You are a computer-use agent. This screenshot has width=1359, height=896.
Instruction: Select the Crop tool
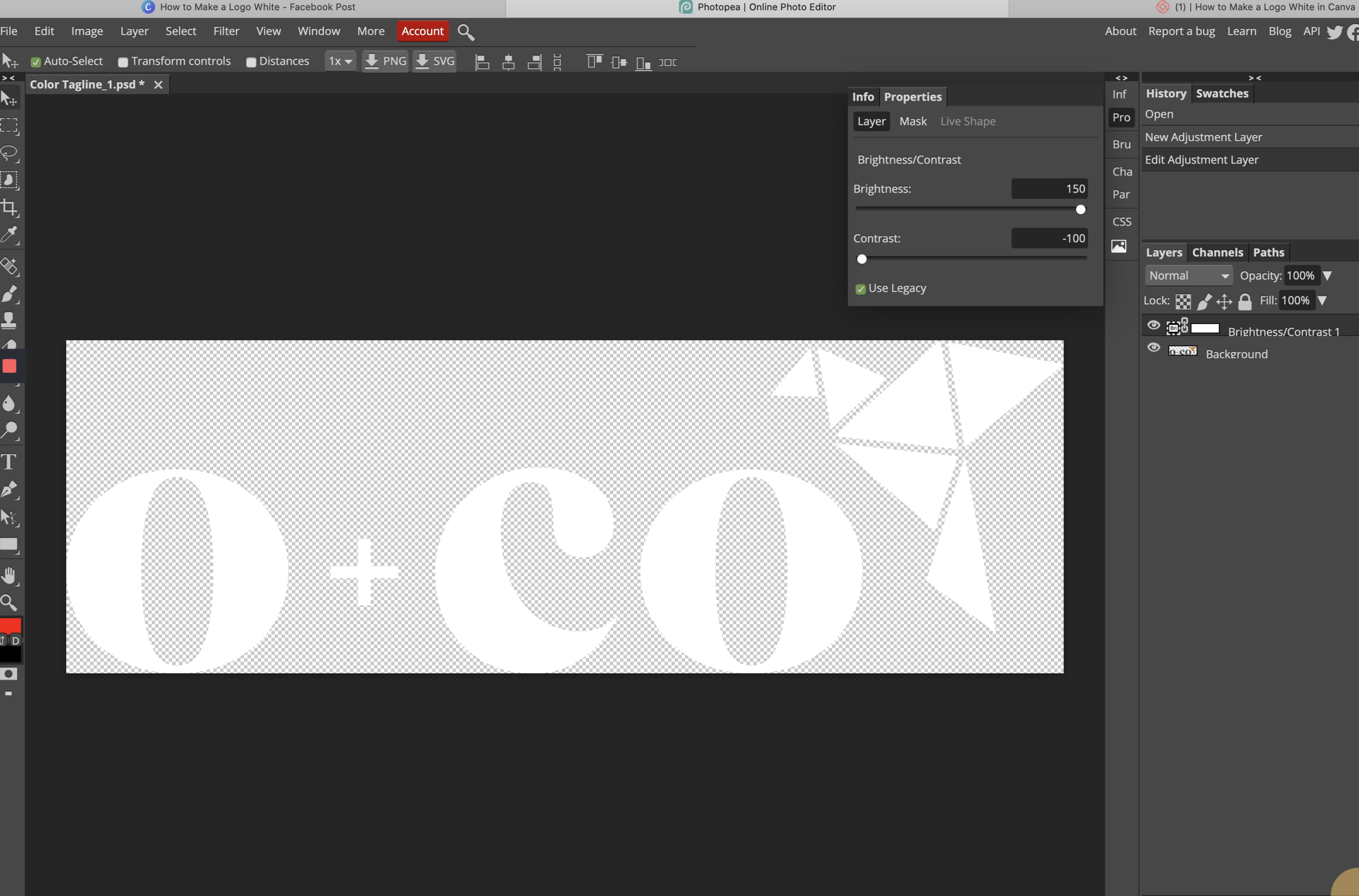(9, 208)
